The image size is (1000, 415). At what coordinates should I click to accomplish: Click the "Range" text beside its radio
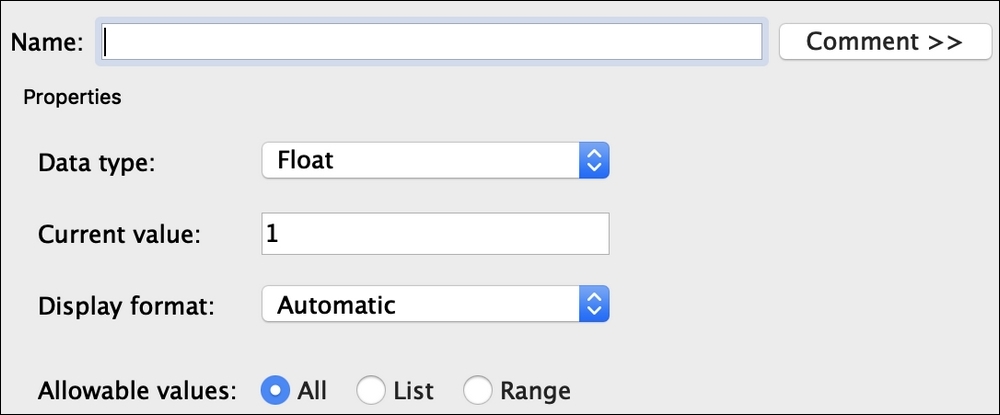536,391
